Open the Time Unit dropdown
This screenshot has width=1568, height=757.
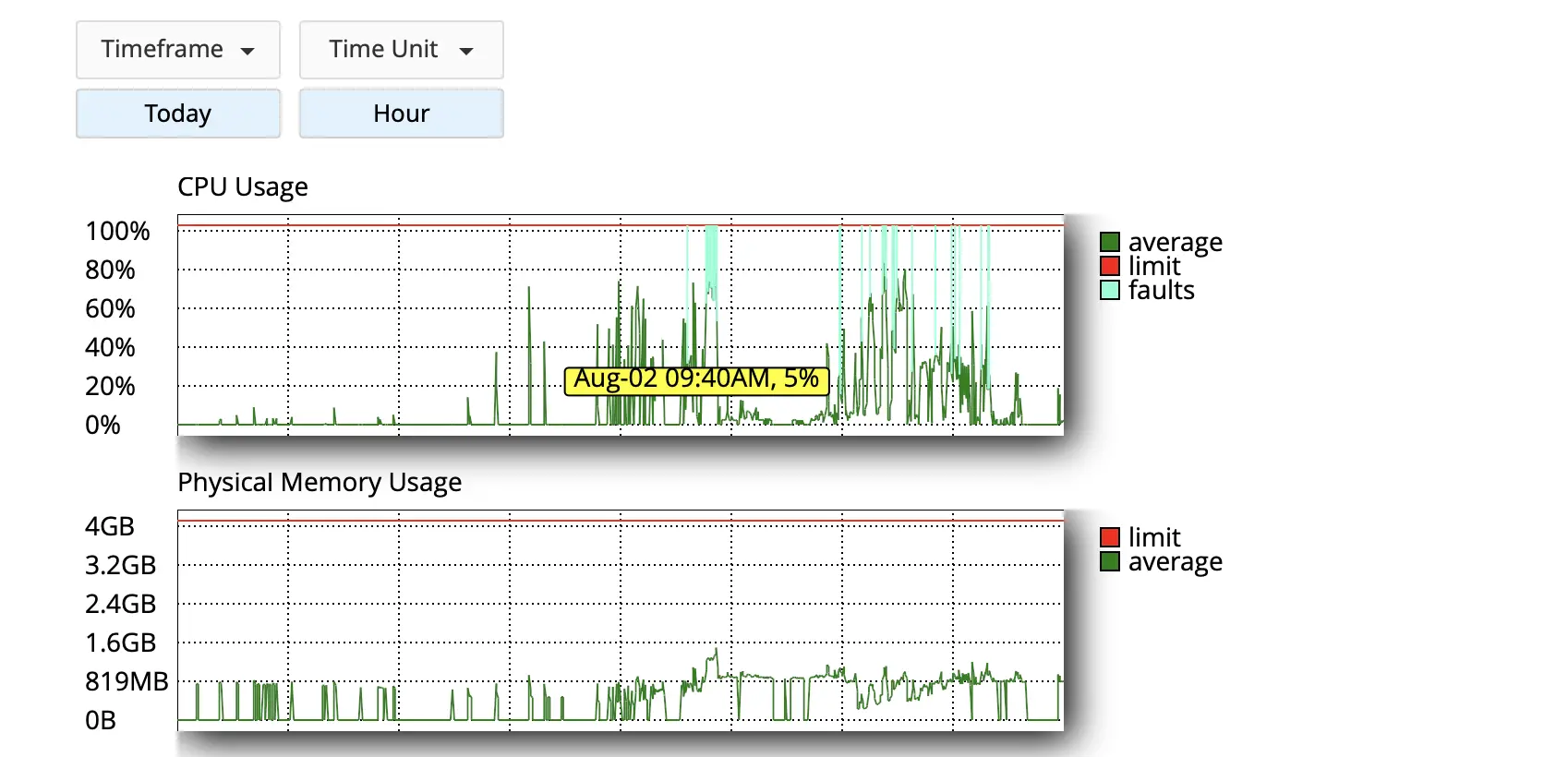point(402,50)
